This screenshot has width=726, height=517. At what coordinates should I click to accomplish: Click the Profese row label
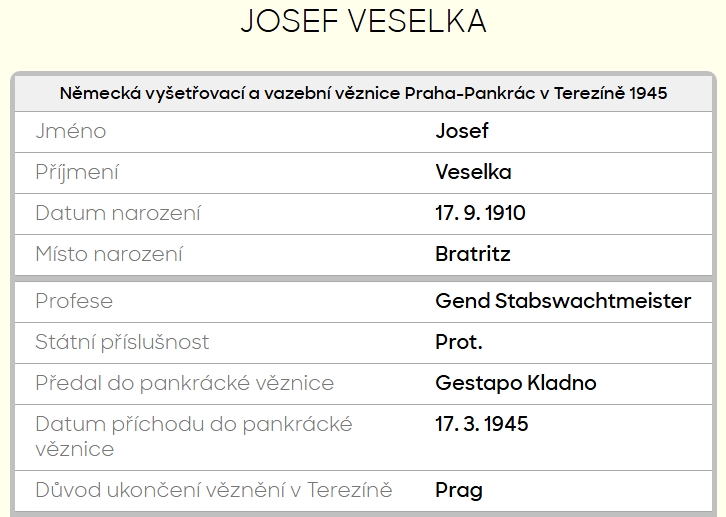click(74, 301)
